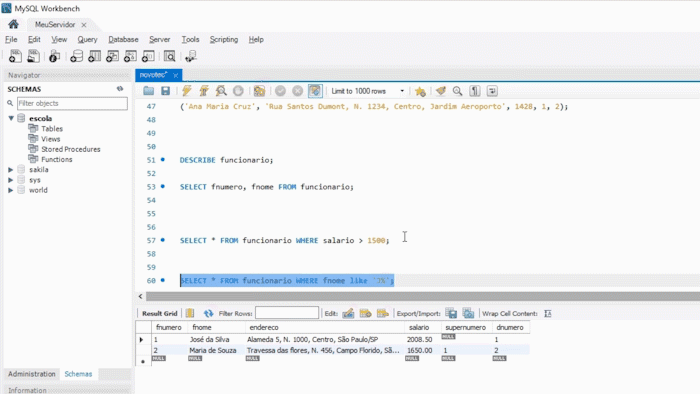
Task: Close the novotec query tab
Action: pos(175,75)
